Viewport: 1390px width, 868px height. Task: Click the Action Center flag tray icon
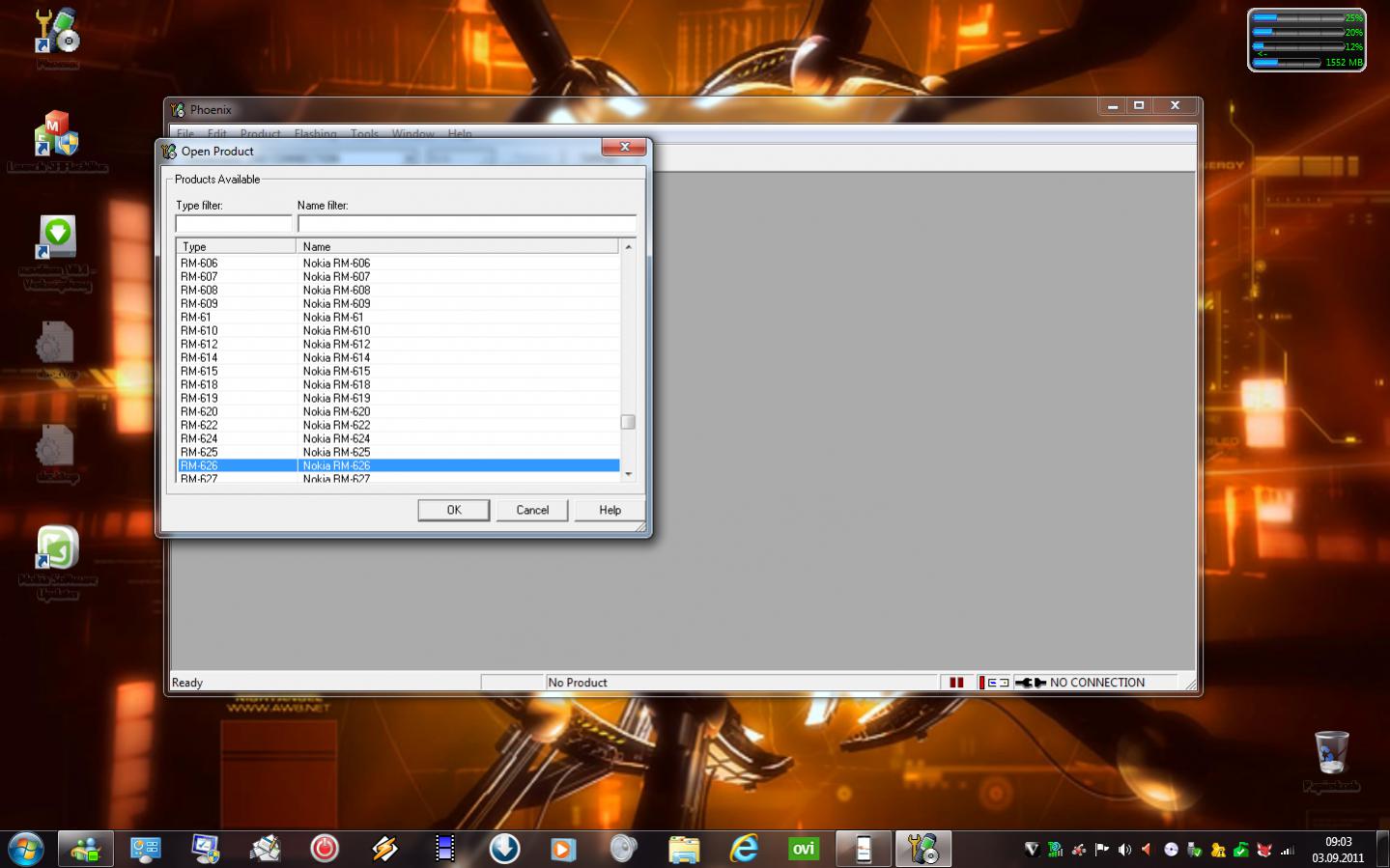pyautogui.click(x=1101, y=850)
